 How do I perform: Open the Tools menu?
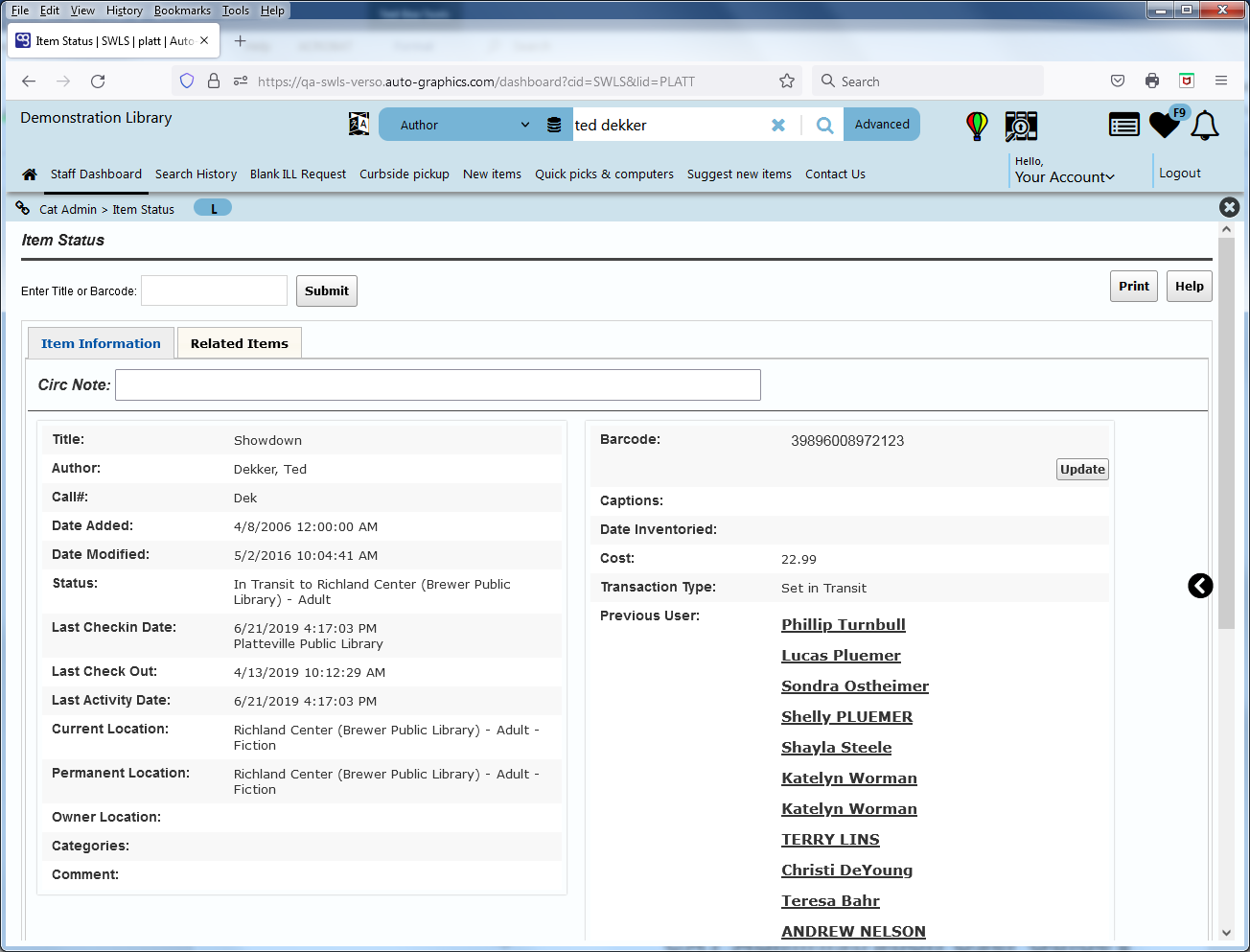[235, 11]
